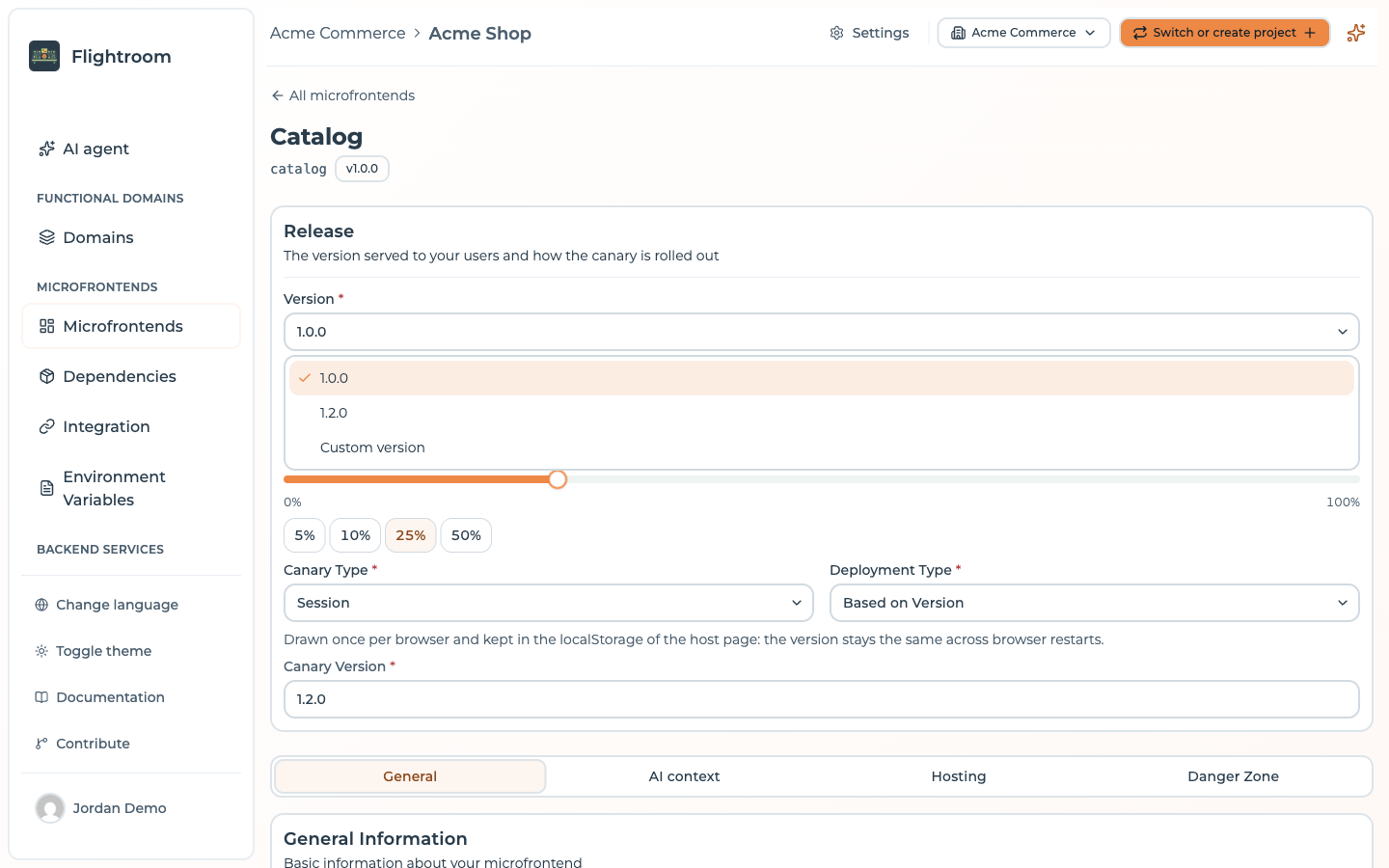Image resolution: width=1389 pixels, height=868 pixels.
Task: Set canary to 50% preset
Action: pyautogui.click(x=466, y=535)
